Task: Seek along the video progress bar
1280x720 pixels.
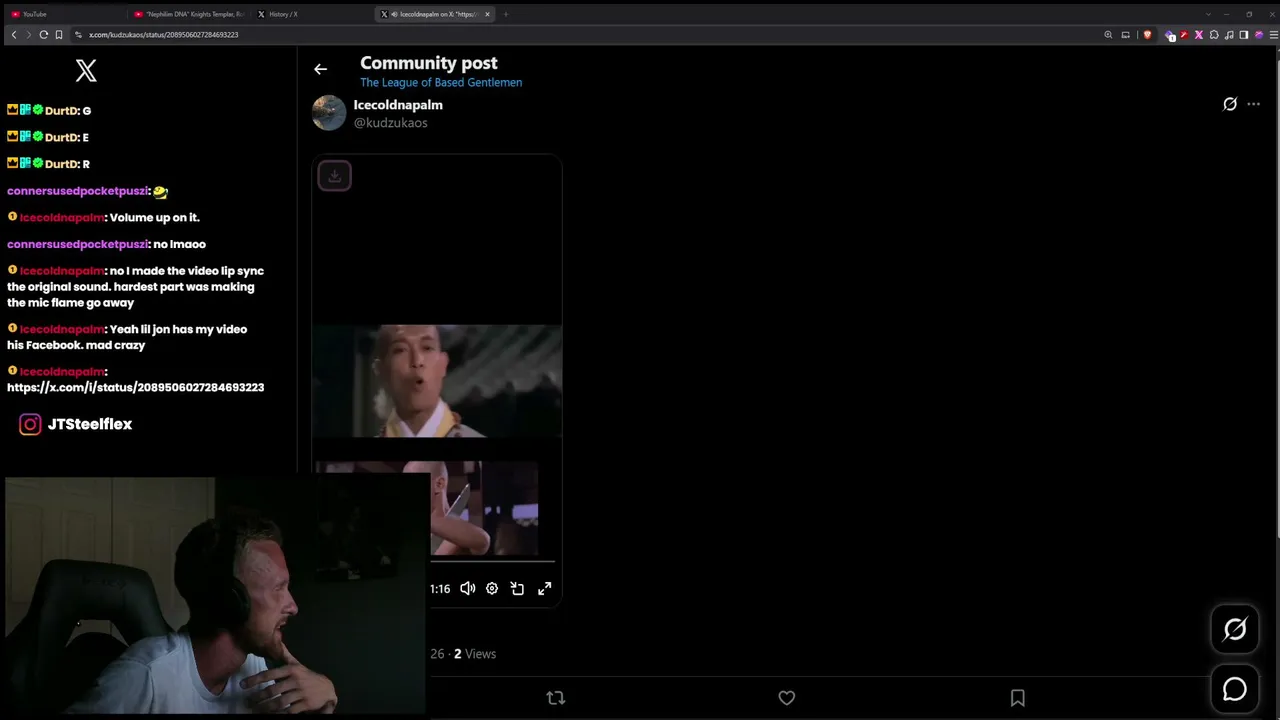Action: pos(492,561)
